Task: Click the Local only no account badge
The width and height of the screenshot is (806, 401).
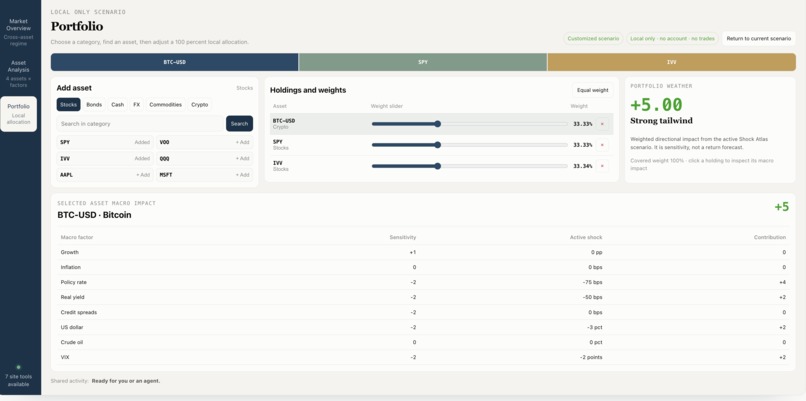Action: tap(672, 39)
